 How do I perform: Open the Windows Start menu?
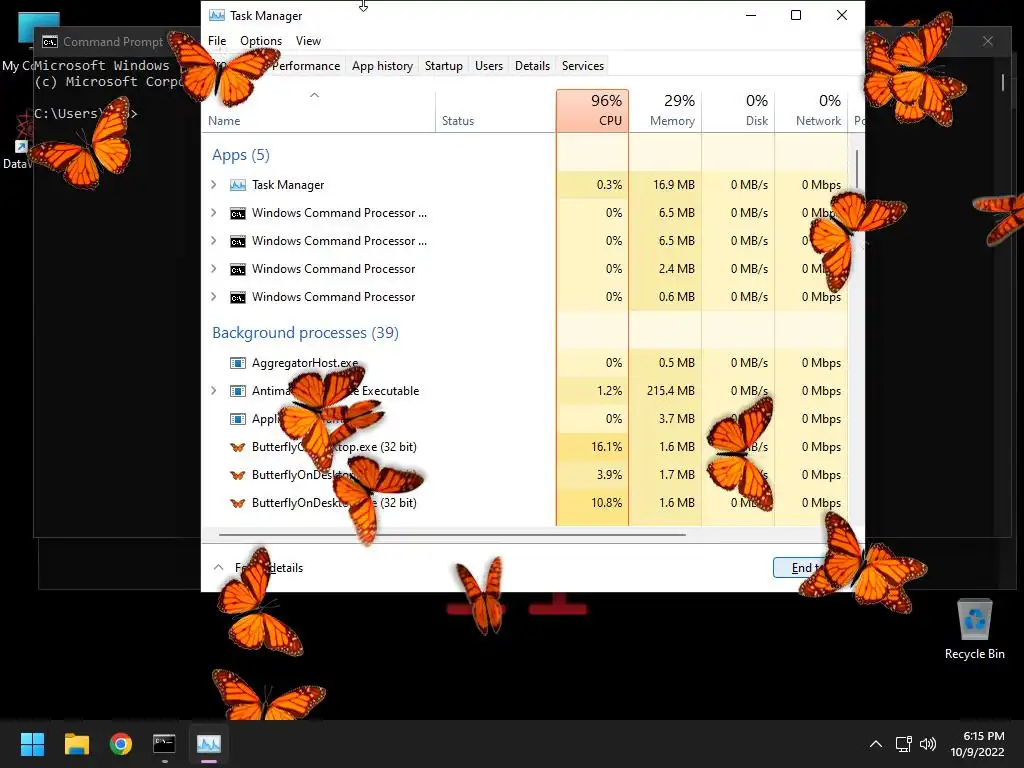point(32,744)
